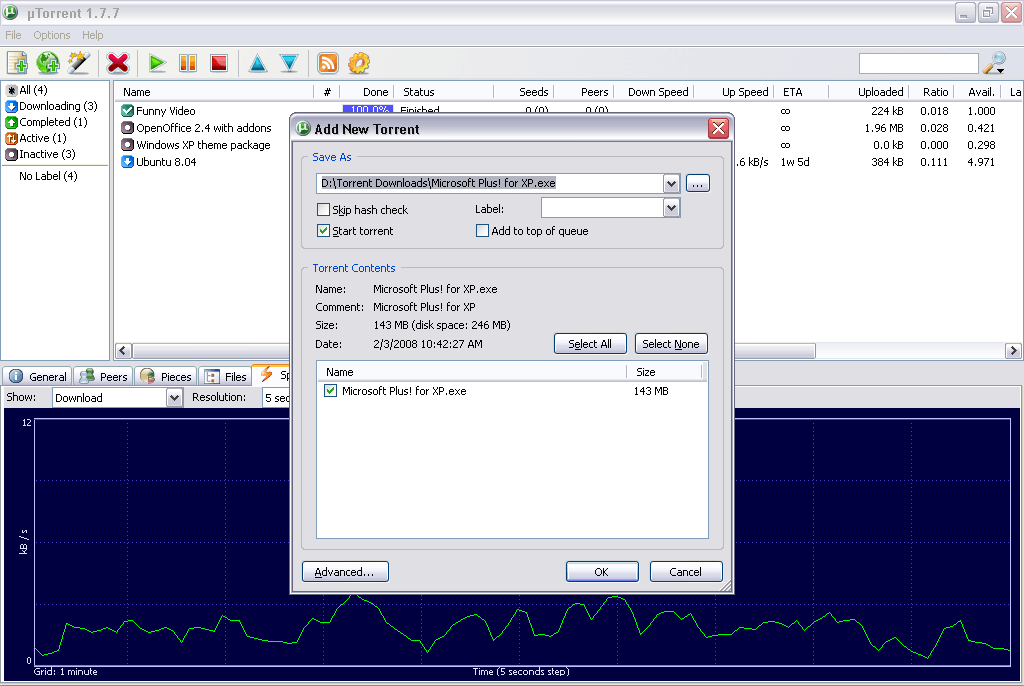This screenshot has width=1024, height=686.
Task: Switch to the Peers tab
Action: 102,376
